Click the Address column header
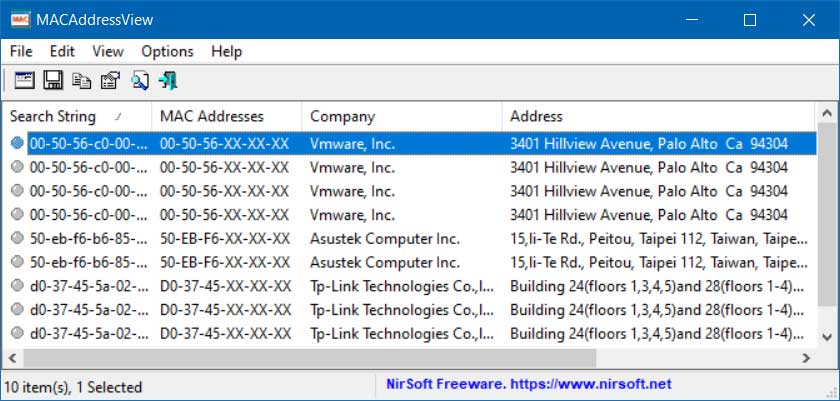The image size is (840, 401). [x=537, y=116]
